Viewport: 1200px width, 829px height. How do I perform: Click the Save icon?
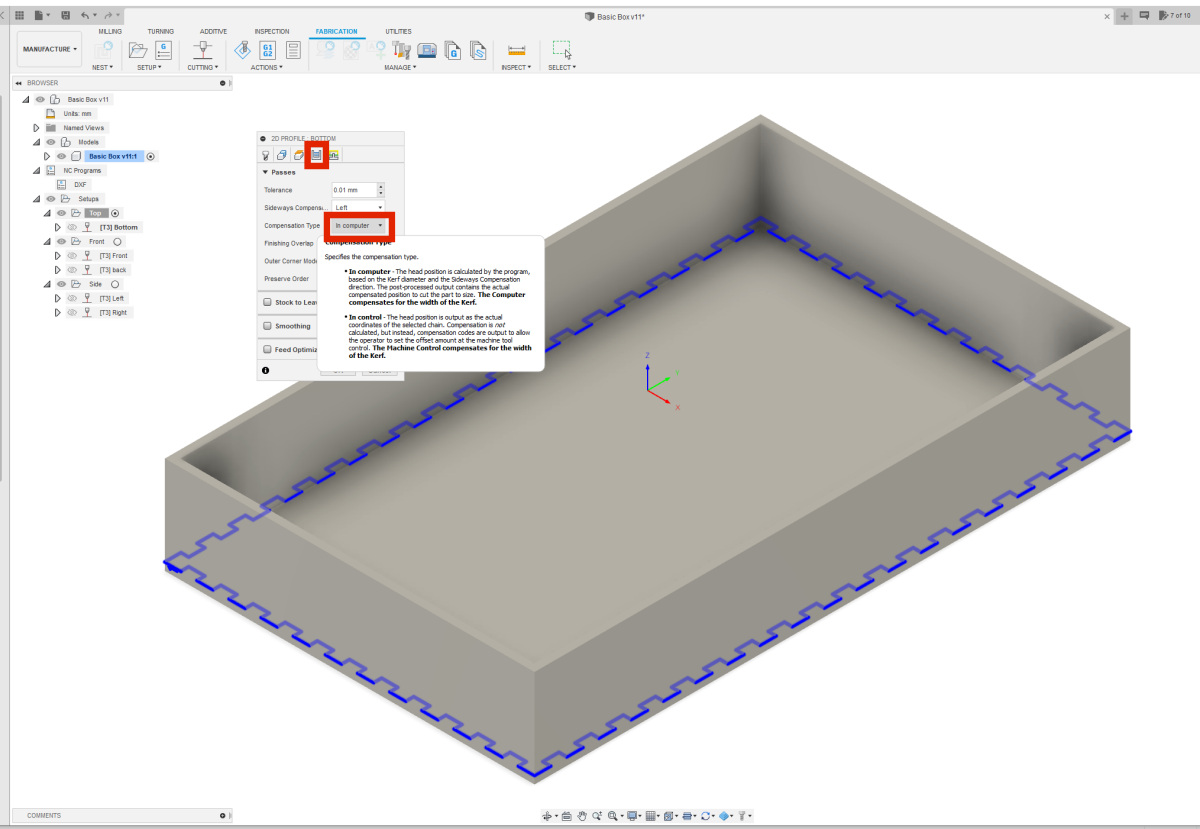click(66, 16)
